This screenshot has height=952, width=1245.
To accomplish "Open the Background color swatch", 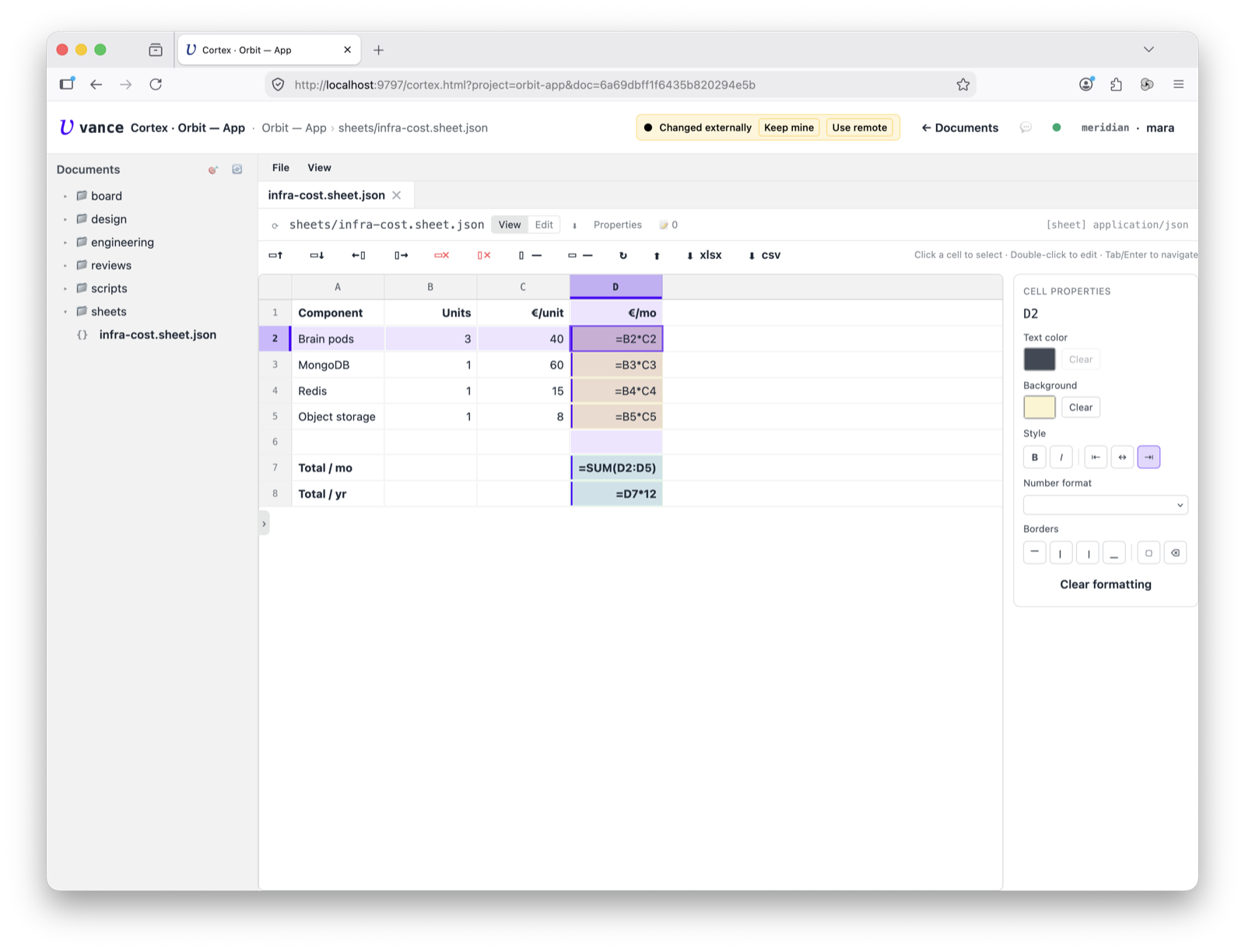I will 1040,408.
